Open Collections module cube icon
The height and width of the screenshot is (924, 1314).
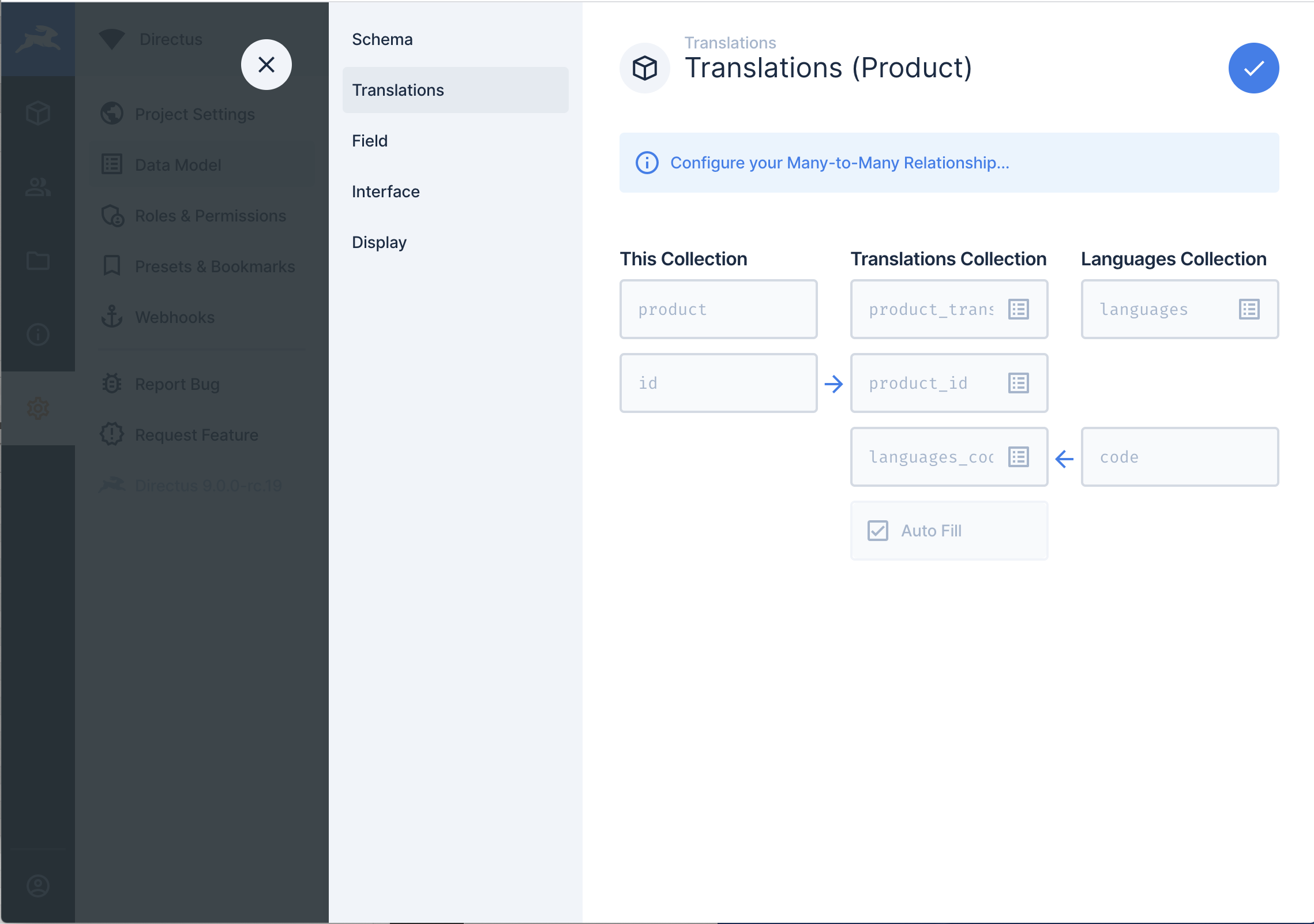click(x=38, y=113)
